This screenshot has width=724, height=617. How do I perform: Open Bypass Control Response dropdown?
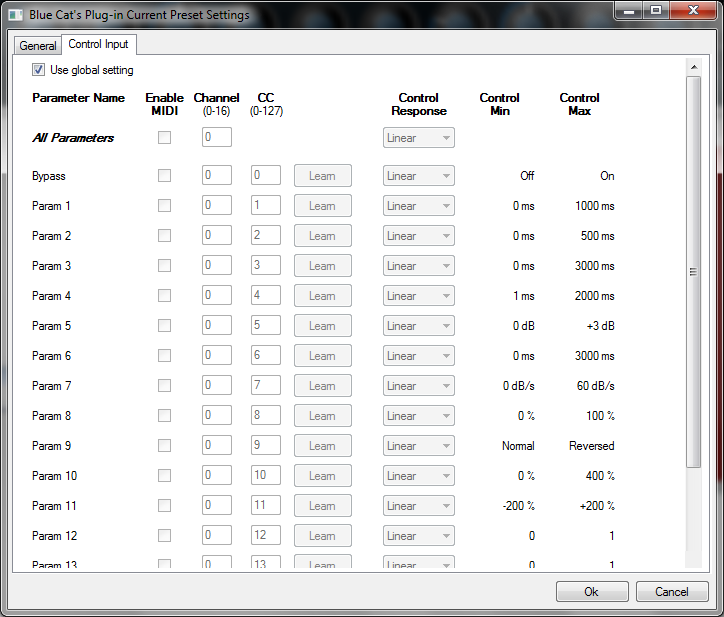(x=419, y=175)
